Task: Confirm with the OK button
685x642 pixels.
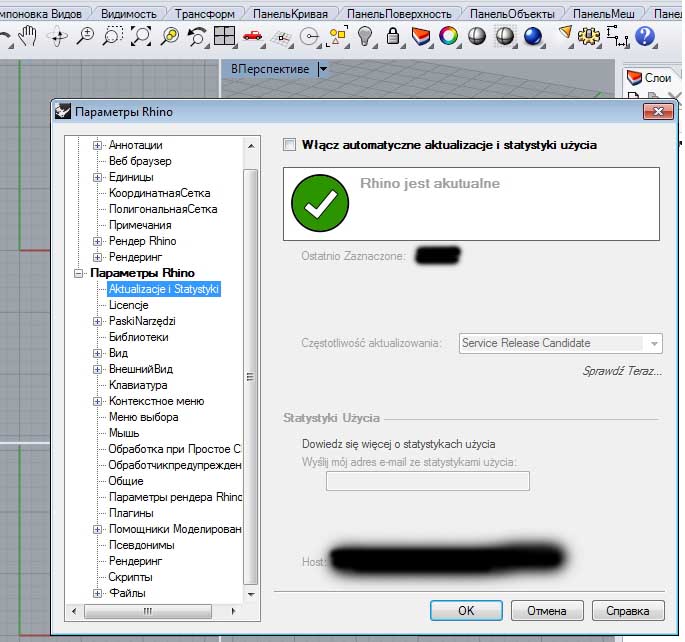Action: [x=466, y=611]
